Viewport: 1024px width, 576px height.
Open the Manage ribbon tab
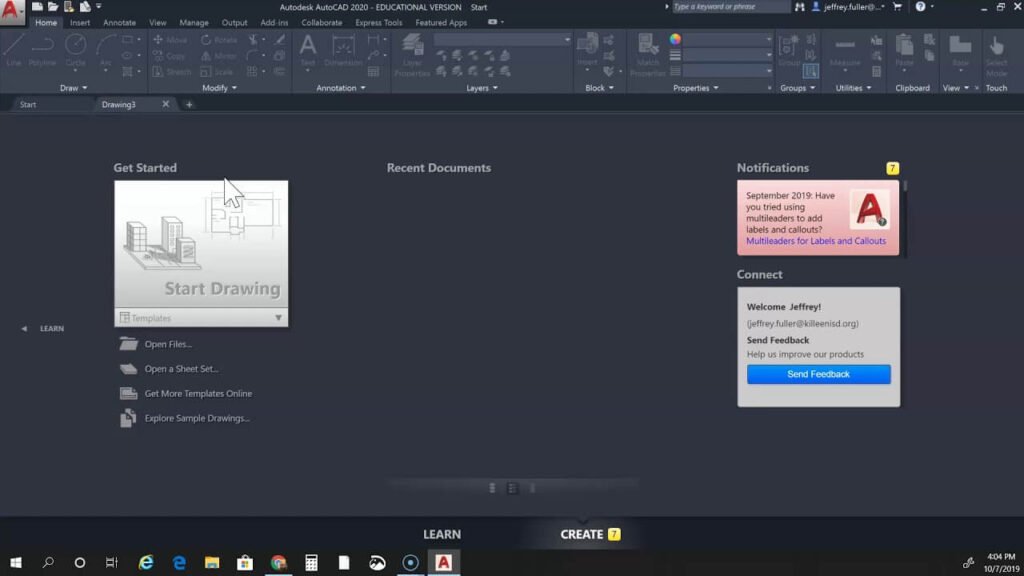click(194, 22)
